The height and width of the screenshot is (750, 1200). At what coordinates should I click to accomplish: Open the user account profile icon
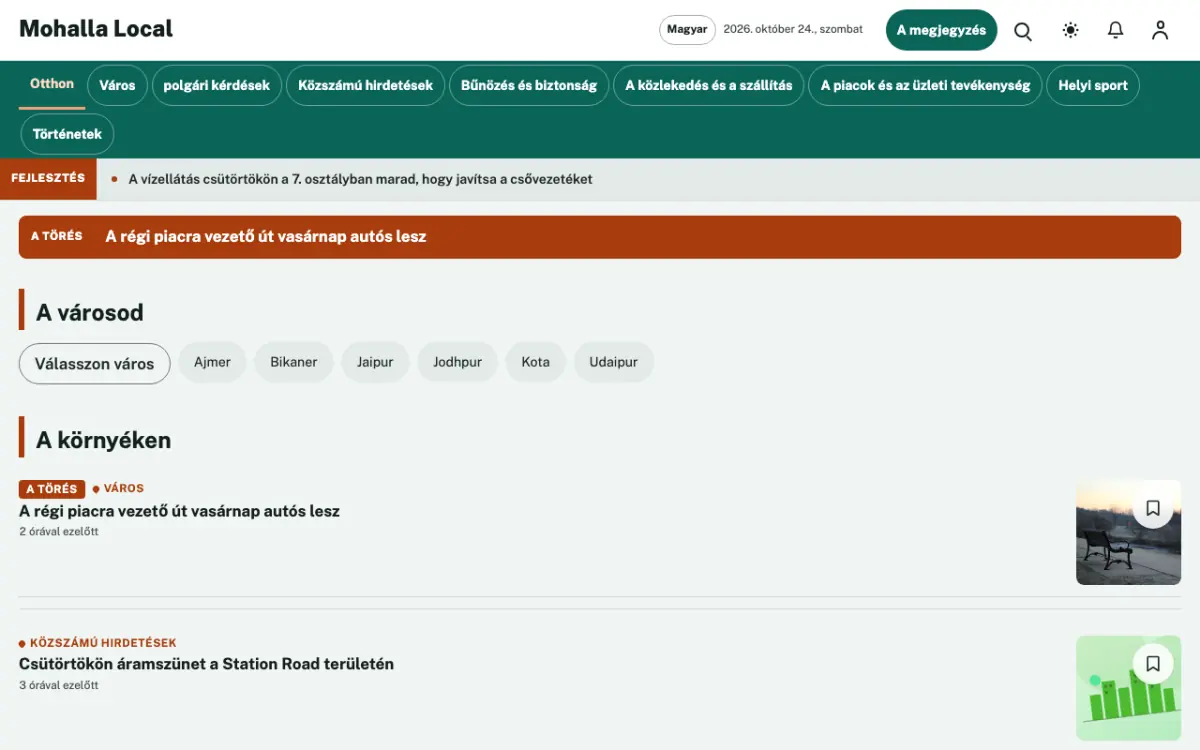point(1160,30)
